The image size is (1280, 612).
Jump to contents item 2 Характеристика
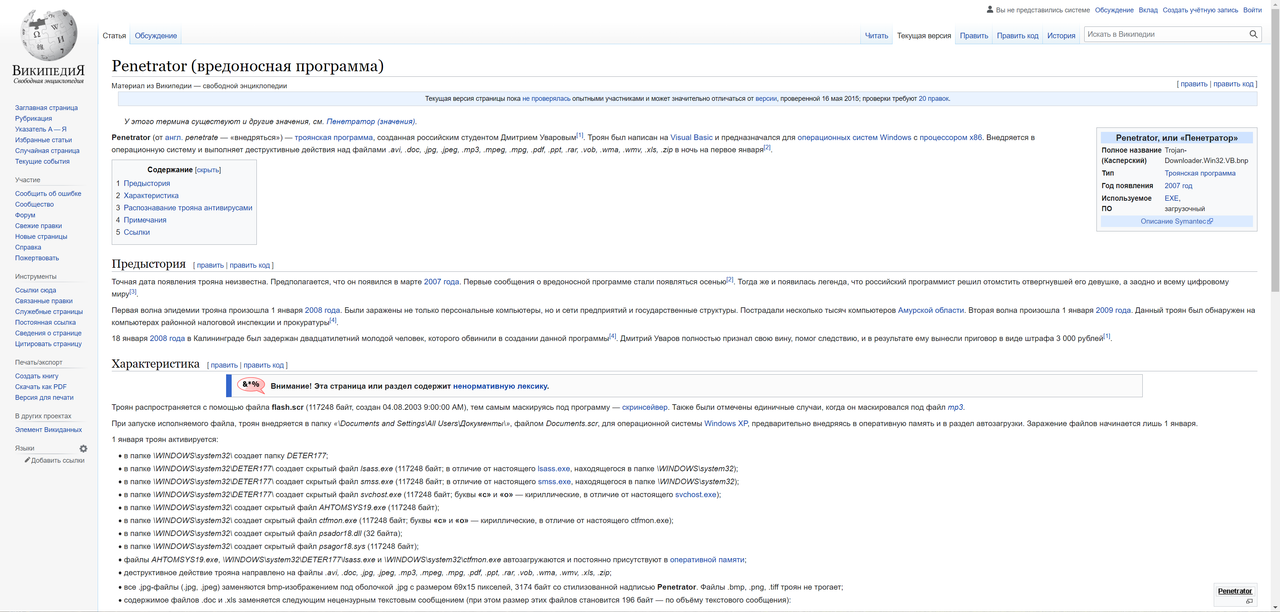tap(151, 195)
